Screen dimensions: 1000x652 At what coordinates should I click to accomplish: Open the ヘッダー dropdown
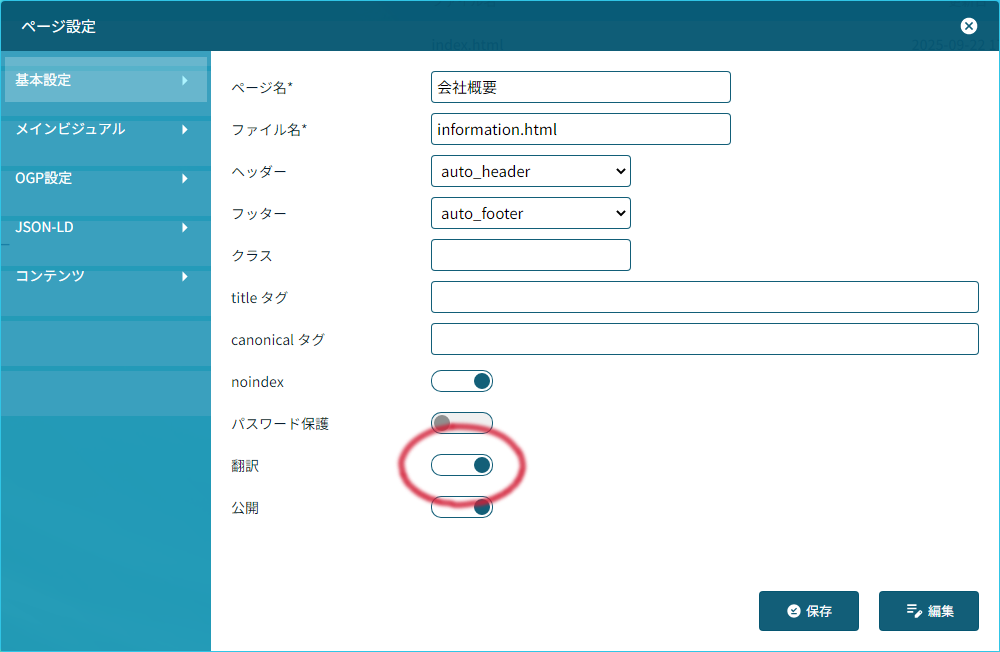531,171
